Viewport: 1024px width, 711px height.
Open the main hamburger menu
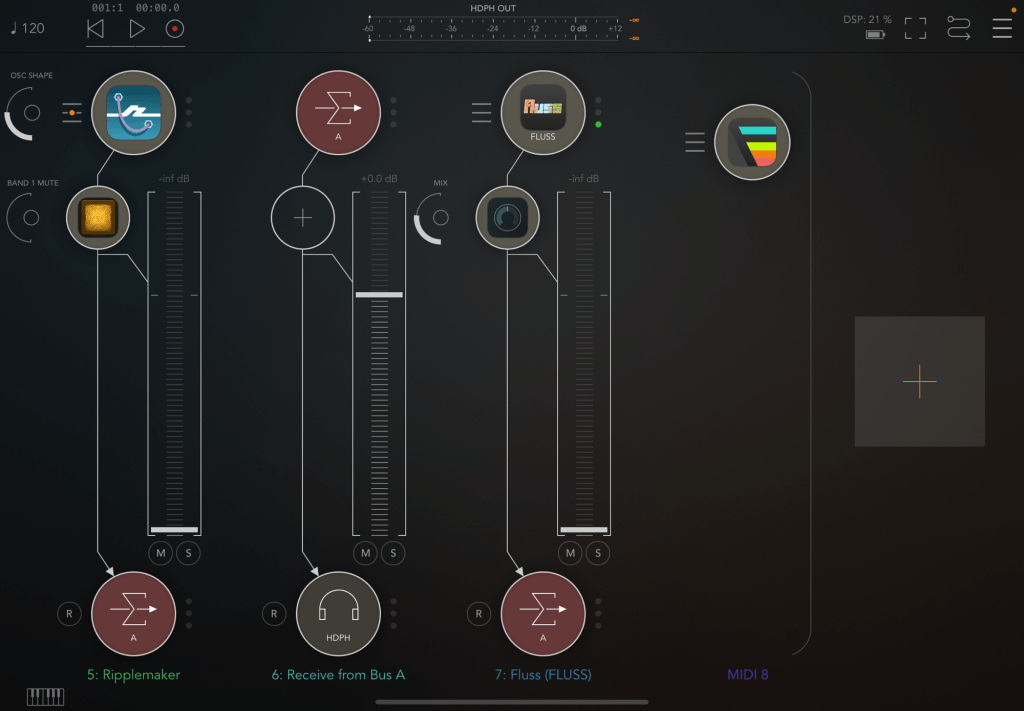[x=1001, y=28]
